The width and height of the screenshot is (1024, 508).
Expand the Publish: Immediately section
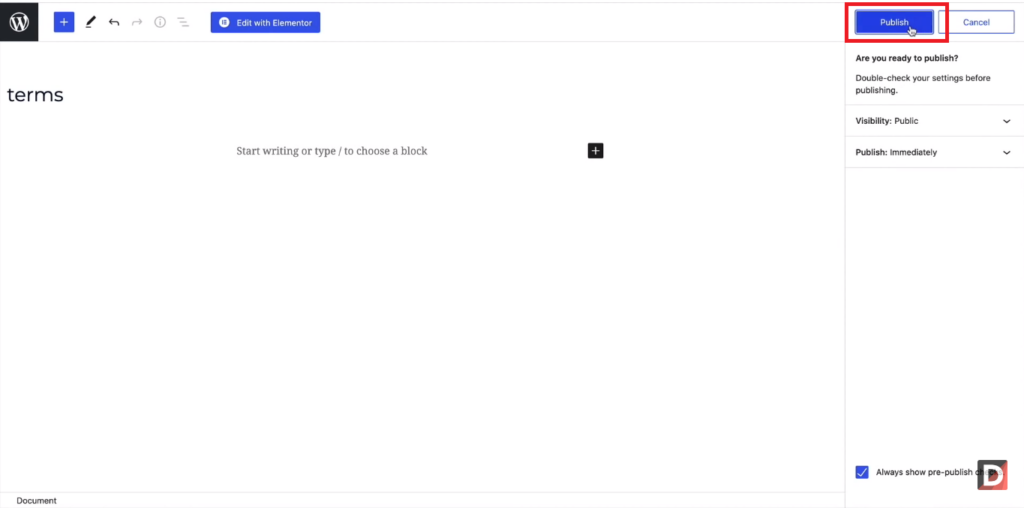(x=934, y=152)
